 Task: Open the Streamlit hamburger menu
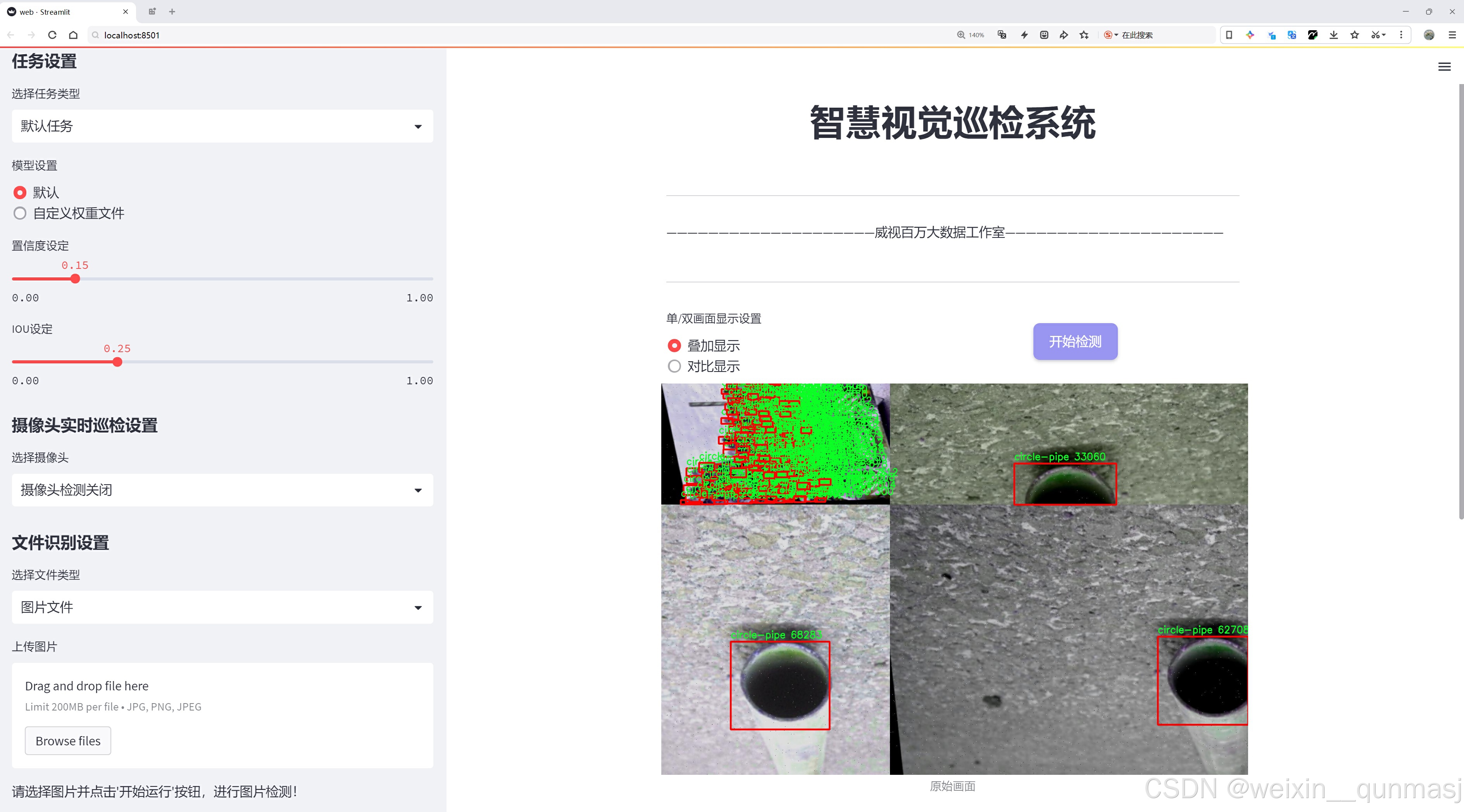tap(1444, 67)
